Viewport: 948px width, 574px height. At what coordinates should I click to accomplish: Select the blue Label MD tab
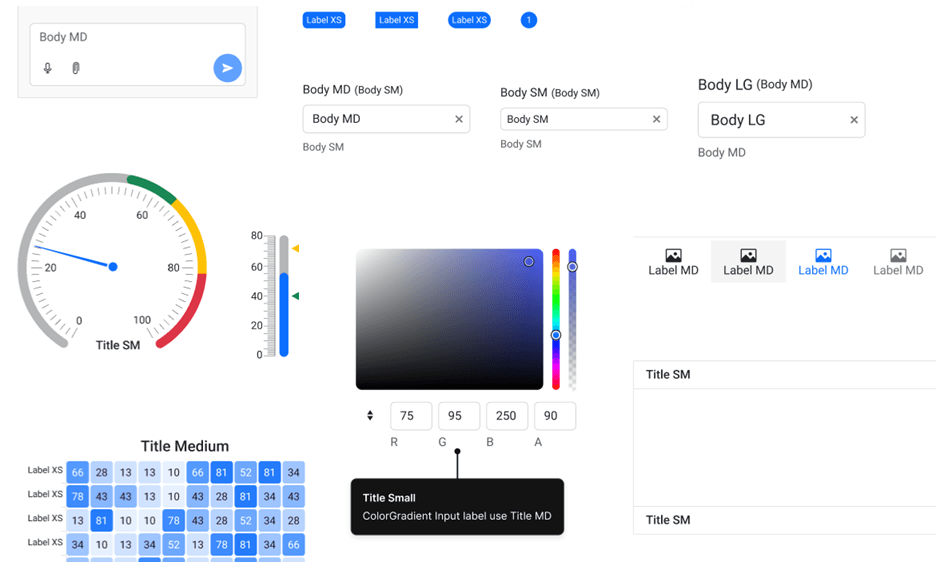(823, 262)
